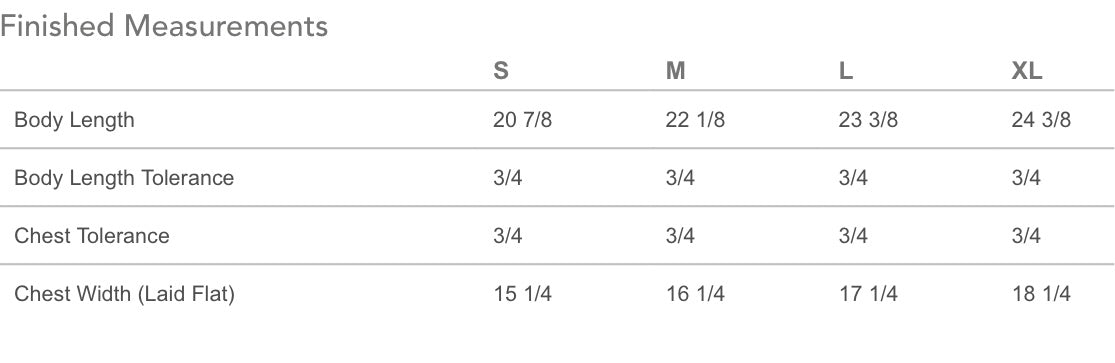The image size is (1115, 363).
Task: Click the Body Length row label
Action: [74, 120]
